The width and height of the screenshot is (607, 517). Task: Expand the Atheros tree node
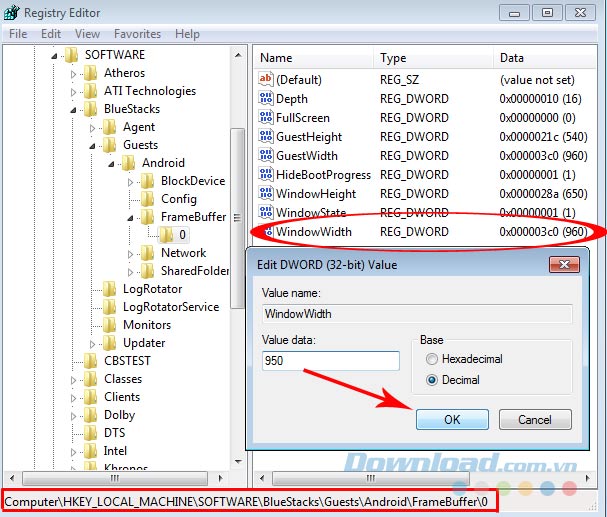coord(73,74)
